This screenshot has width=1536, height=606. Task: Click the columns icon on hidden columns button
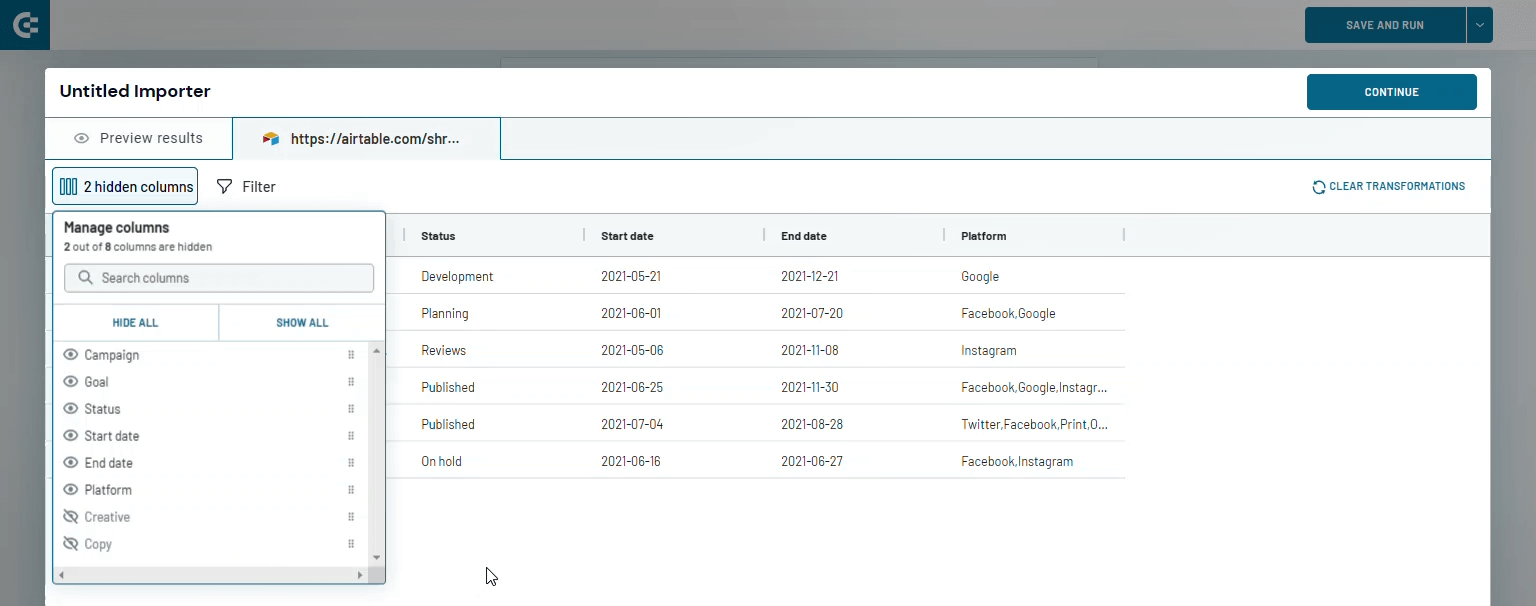68,186
